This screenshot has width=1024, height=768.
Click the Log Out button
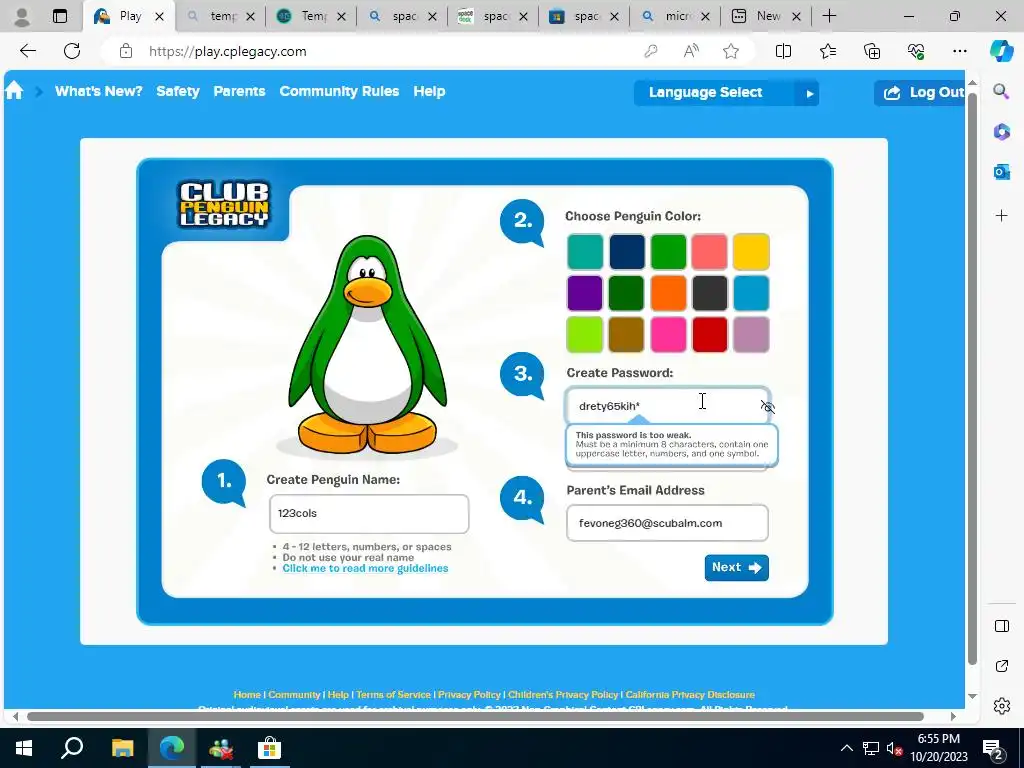921,93
